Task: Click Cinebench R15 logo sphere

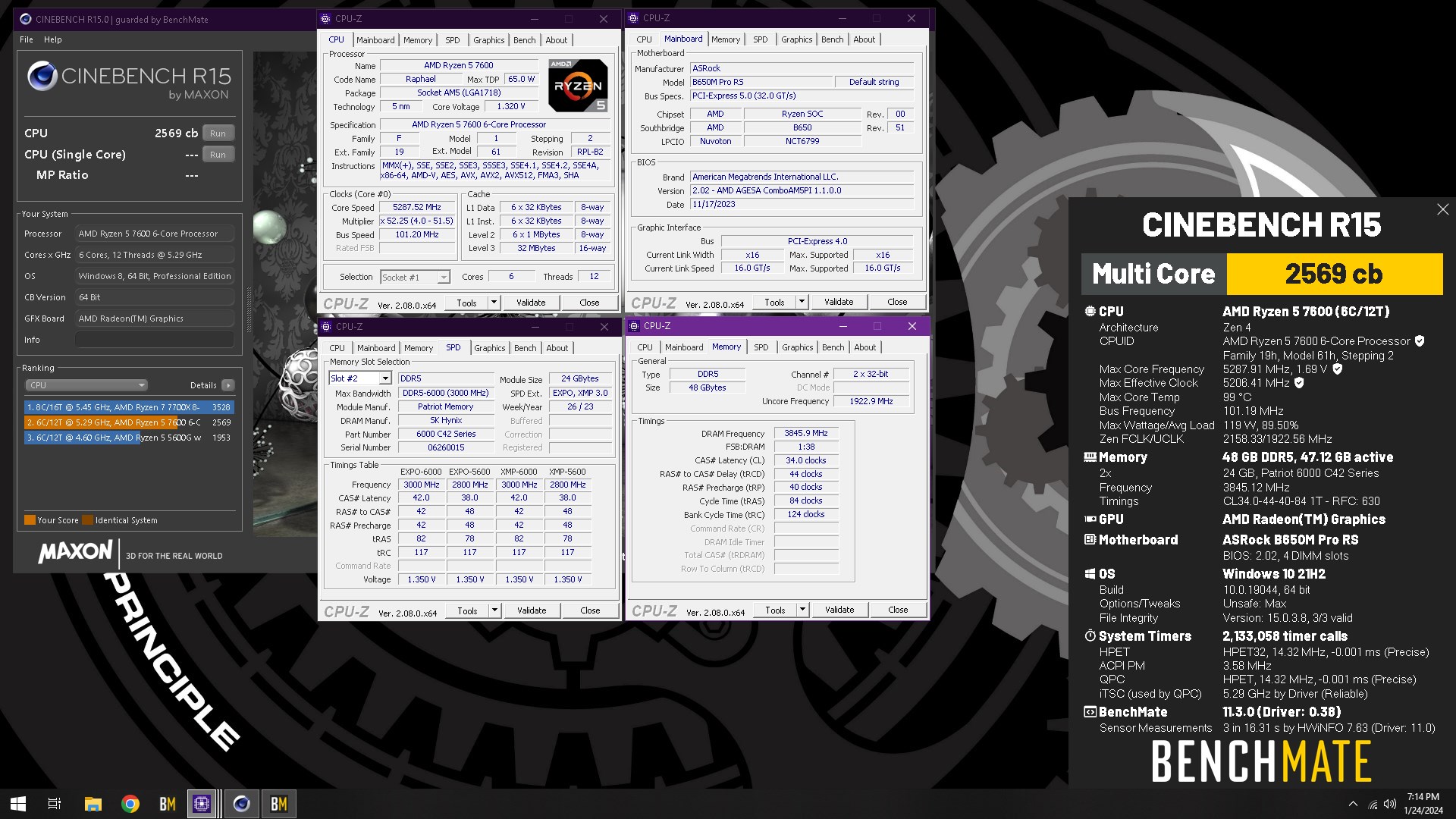Action: click(x=42, y=77)
